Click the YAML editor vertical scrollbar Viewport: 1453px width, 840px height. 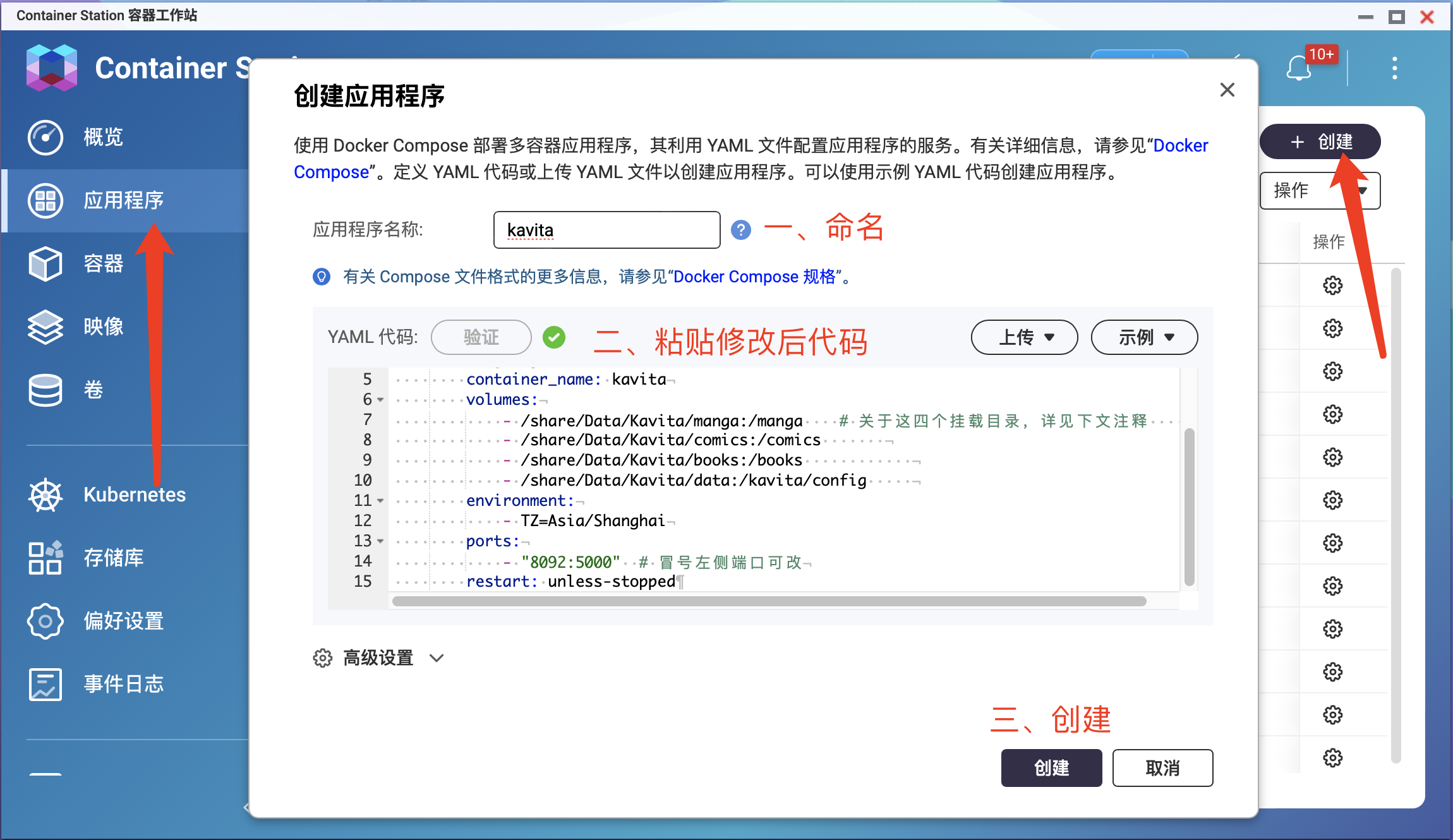1189,507
